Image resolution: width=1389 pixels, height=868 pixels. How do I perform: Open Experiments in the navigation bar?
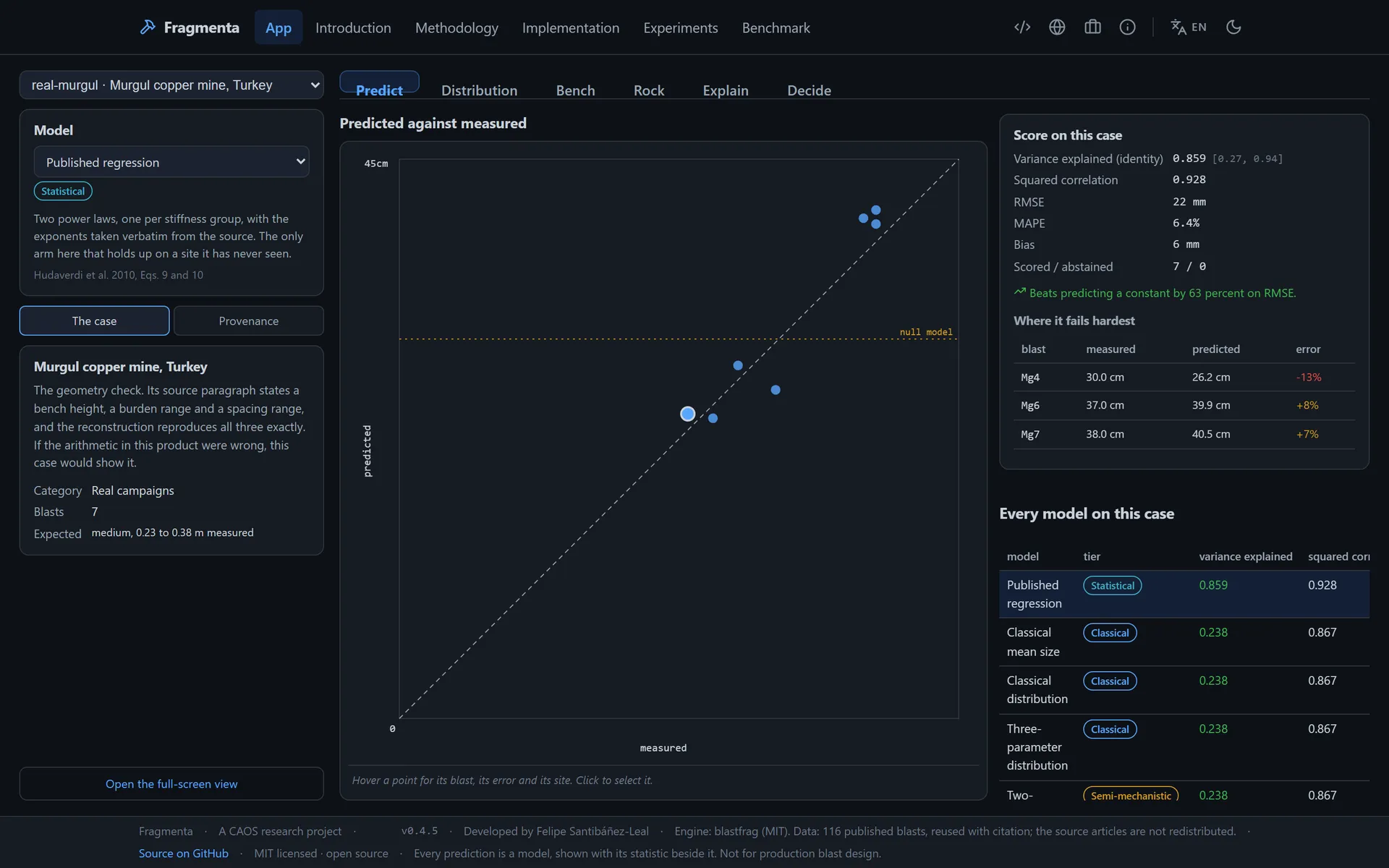tap(681, 27)
